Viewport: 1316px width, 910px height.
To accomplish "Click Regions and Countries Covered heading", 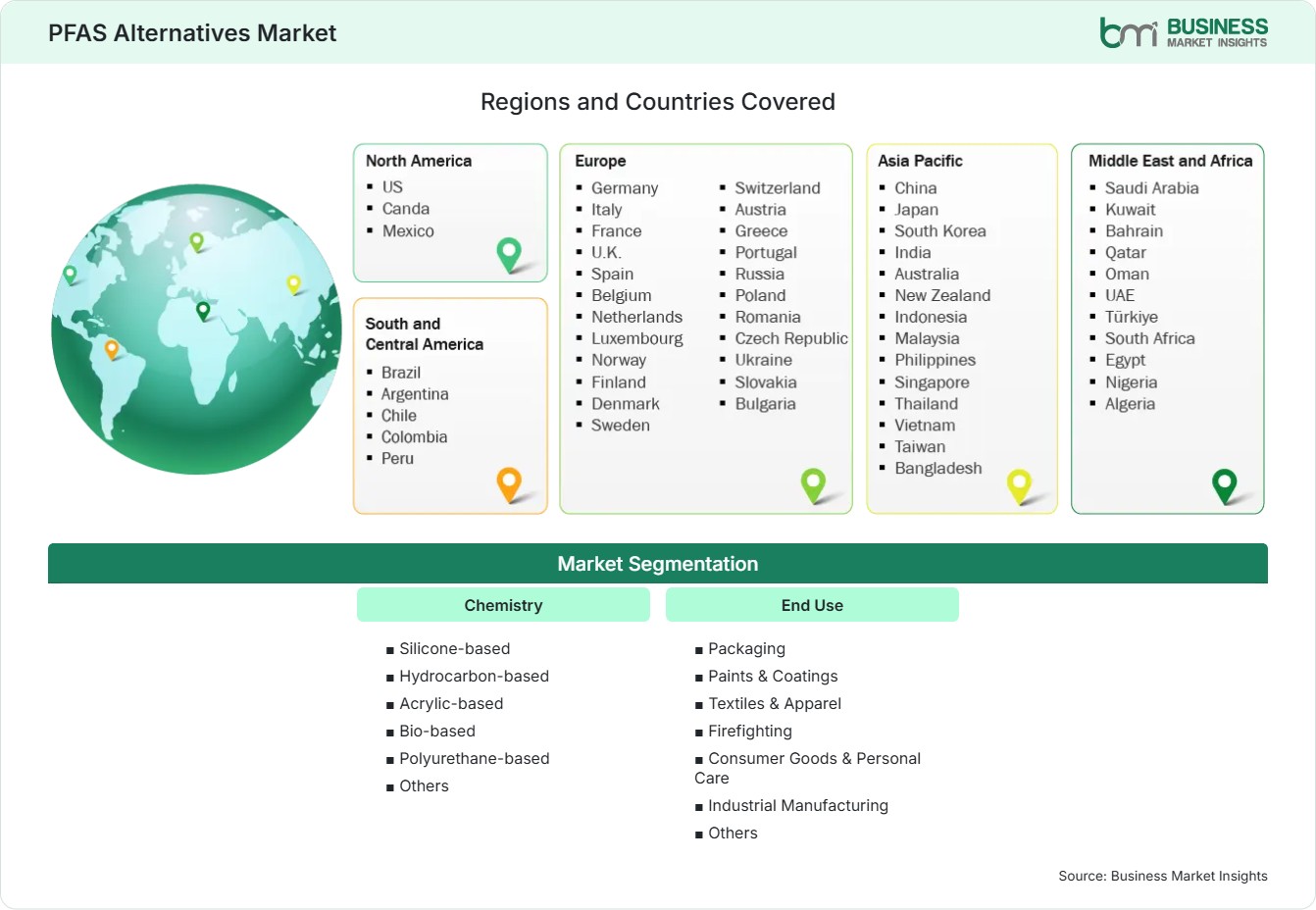I will (658, 102).
